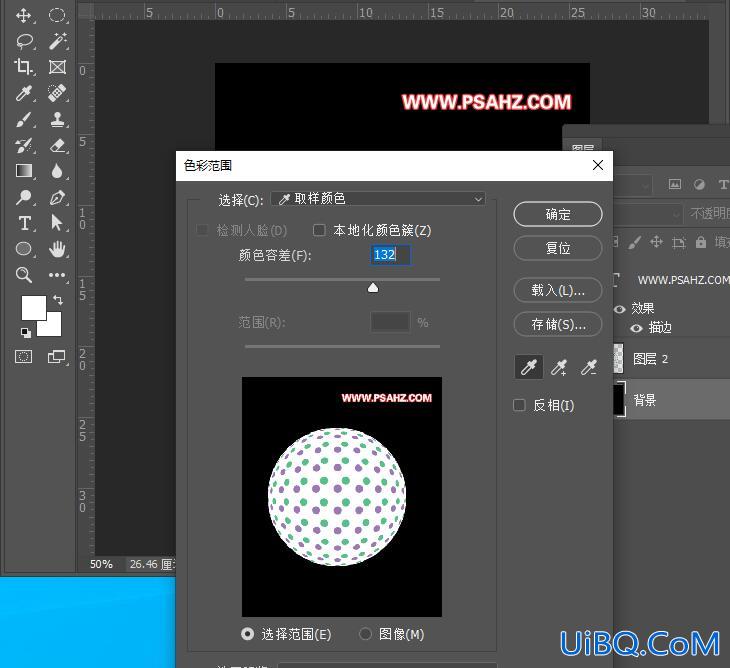Select the Dodge tool
Screen dimensions: 730x668
[23, 197]
